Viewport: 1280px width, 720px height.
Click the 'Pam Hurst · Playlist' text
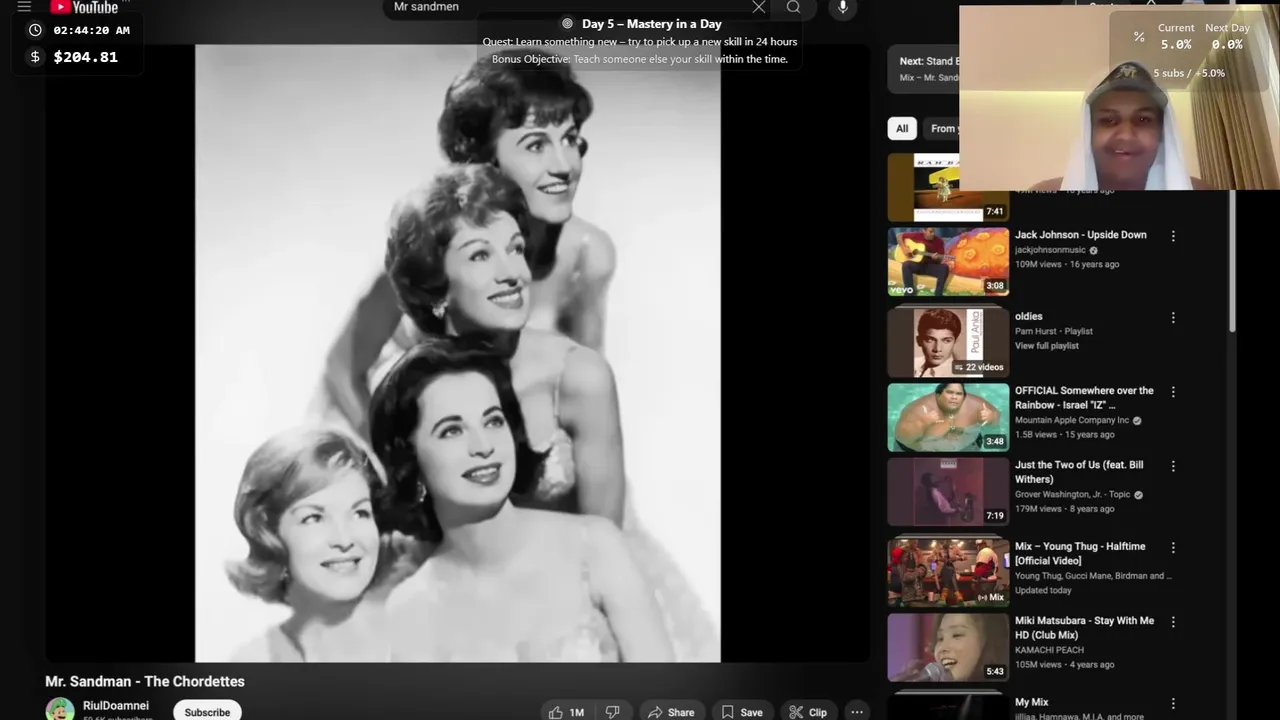click(1054, 331)
